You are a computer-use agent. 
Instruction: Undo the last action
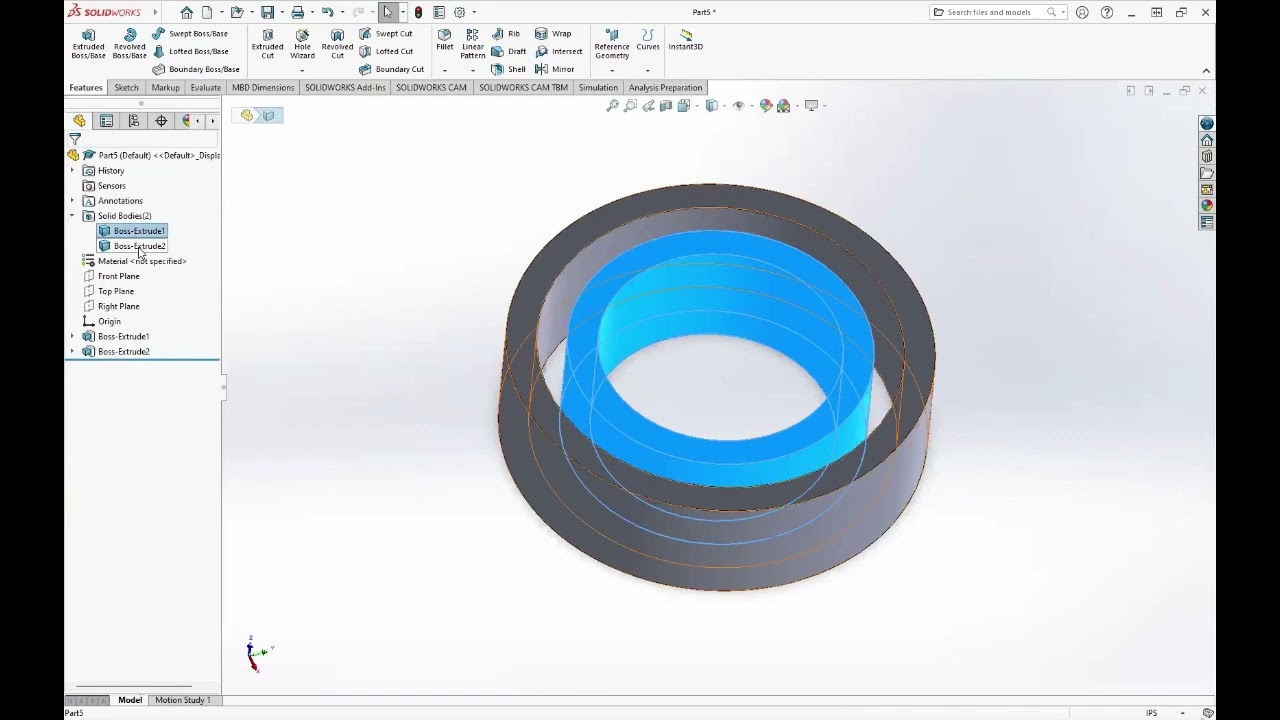pos(327,12)
